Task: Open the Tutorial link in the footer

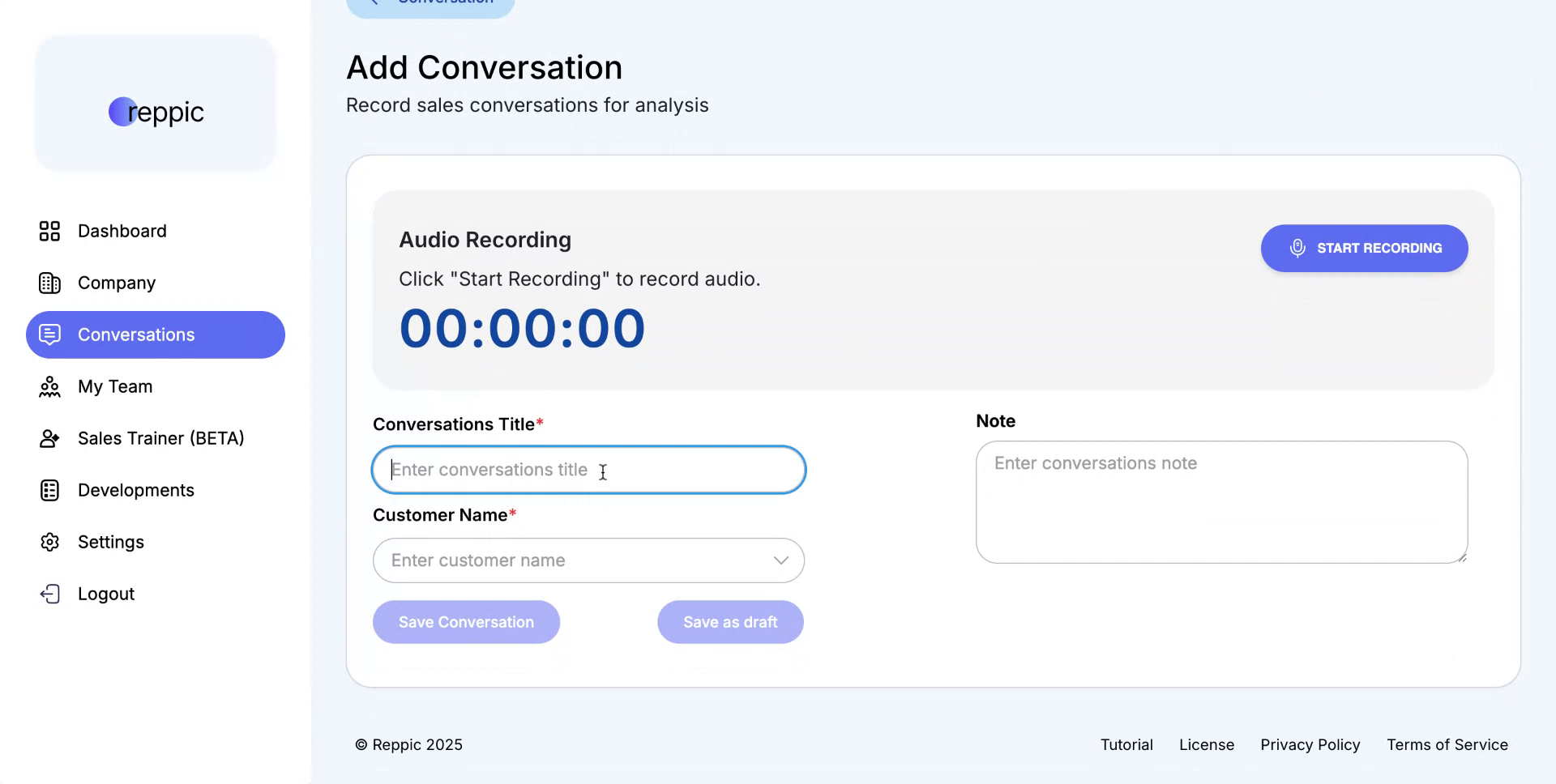Action: pyautogui.click(x=1126, y=744)
